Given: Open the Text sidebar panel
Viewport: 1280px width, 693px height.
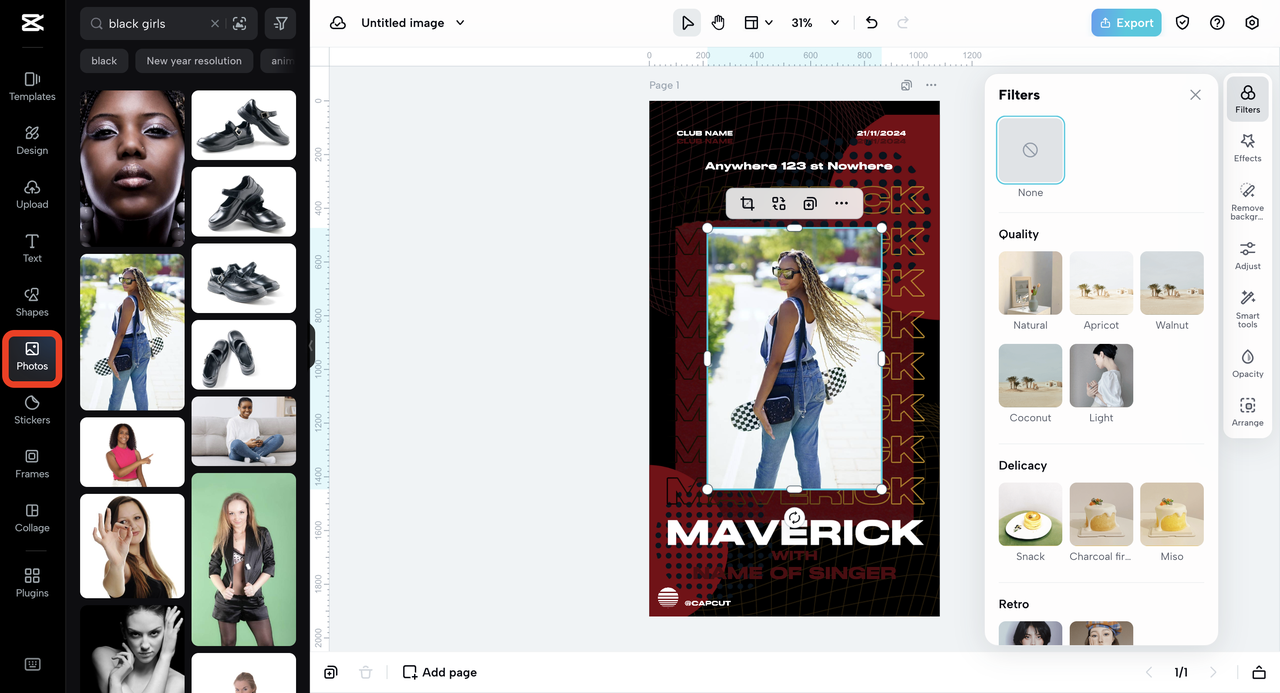Looking at the screenshot, I should click(x=32, y=249).
